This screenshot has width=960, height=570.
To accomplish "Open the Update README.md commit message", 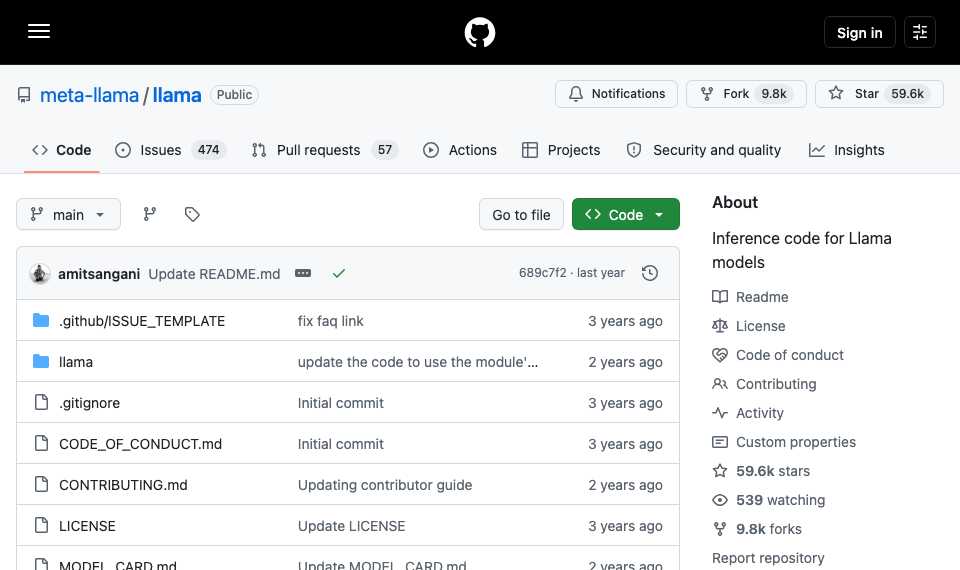I will click(x=214, y=274).
